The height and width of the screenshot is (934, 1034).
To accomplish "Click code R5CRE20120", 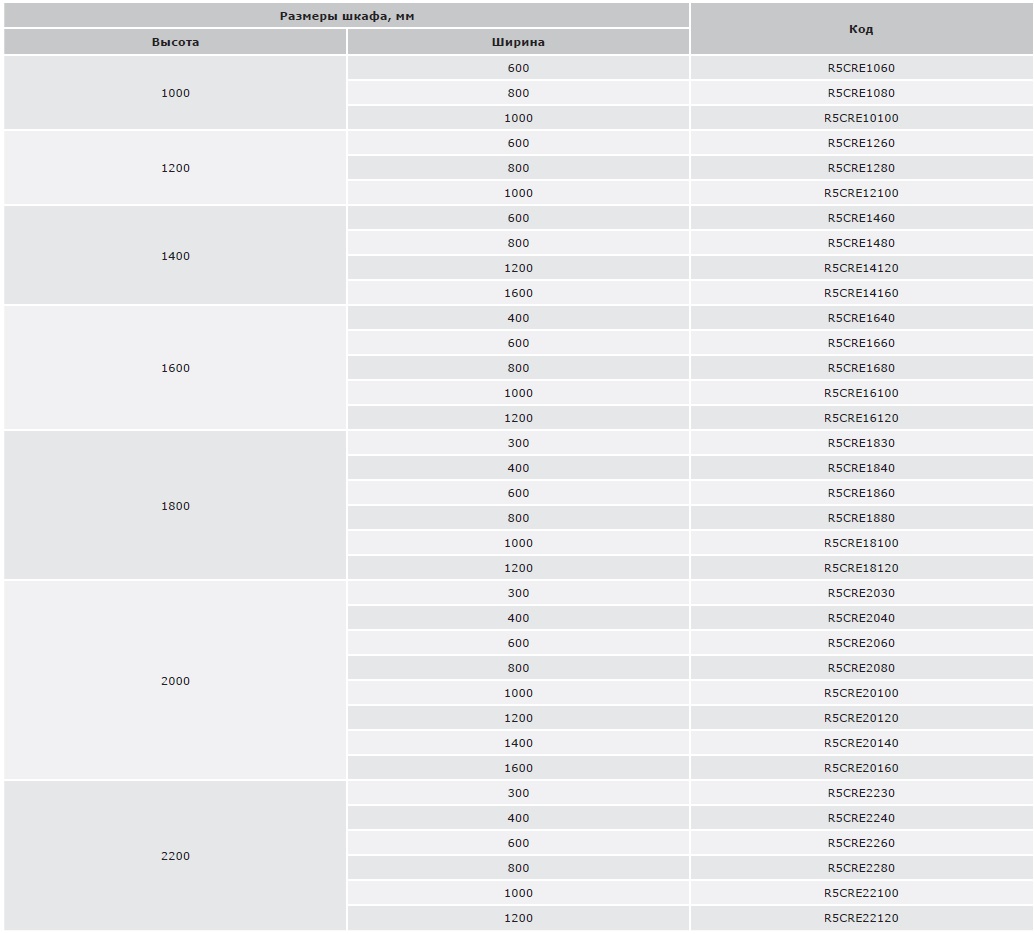I will click(x=861, y=718).
